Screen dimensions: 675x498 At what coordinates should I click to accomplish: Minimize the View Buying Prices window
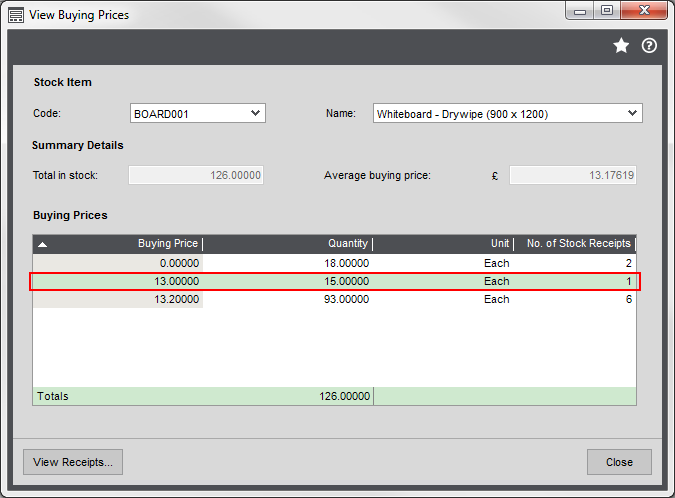click(x=579, y=11)
